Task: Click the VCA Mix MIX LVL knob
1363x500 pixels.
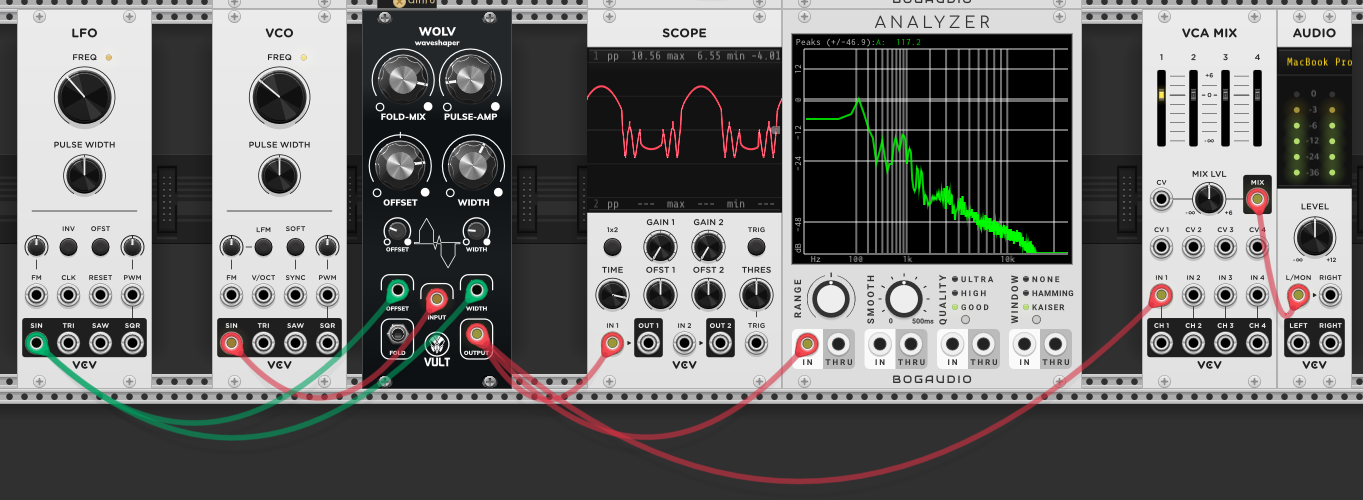Action: click(1209, 198)
